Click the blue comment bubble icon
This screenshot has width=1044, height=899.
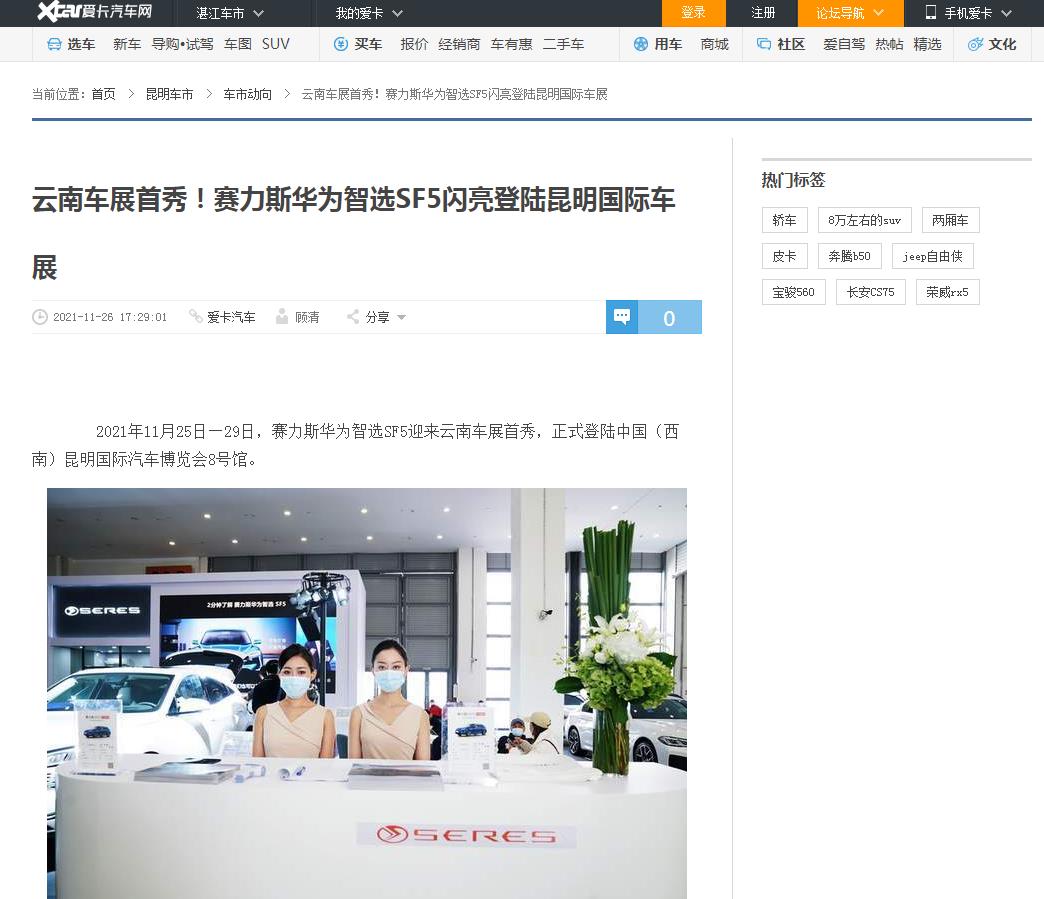click(x=622, y=317)
